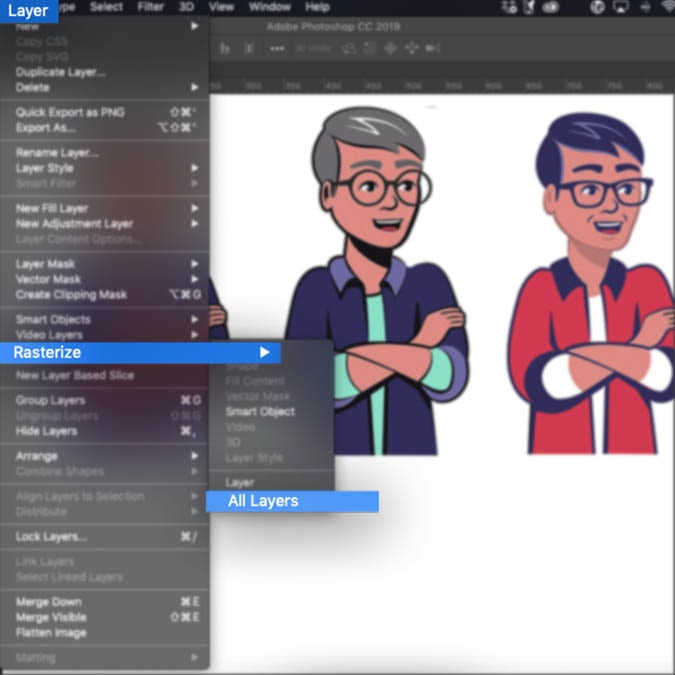This screenshot has height=675, width=675.
Task: Expand the New Adjustment Layer submenu
Action: click(x=74, y=223)
